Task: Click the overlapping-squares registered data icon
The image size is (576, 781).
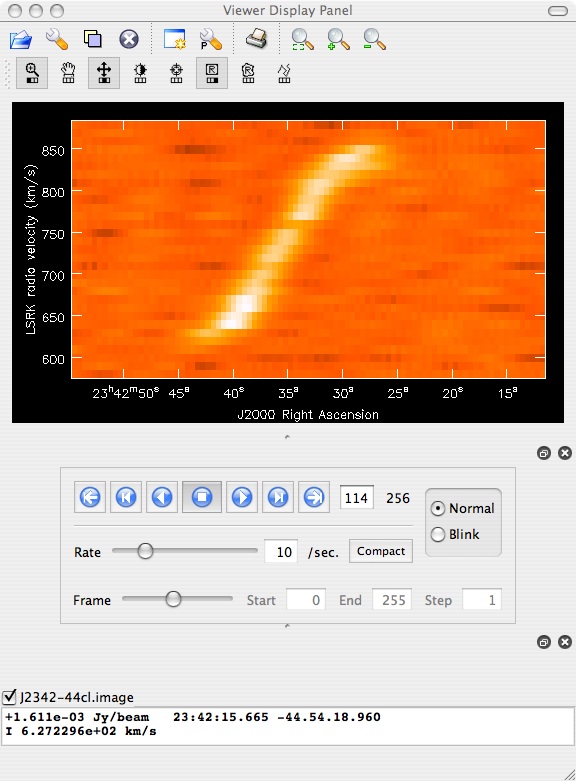Action: point(93,39)
